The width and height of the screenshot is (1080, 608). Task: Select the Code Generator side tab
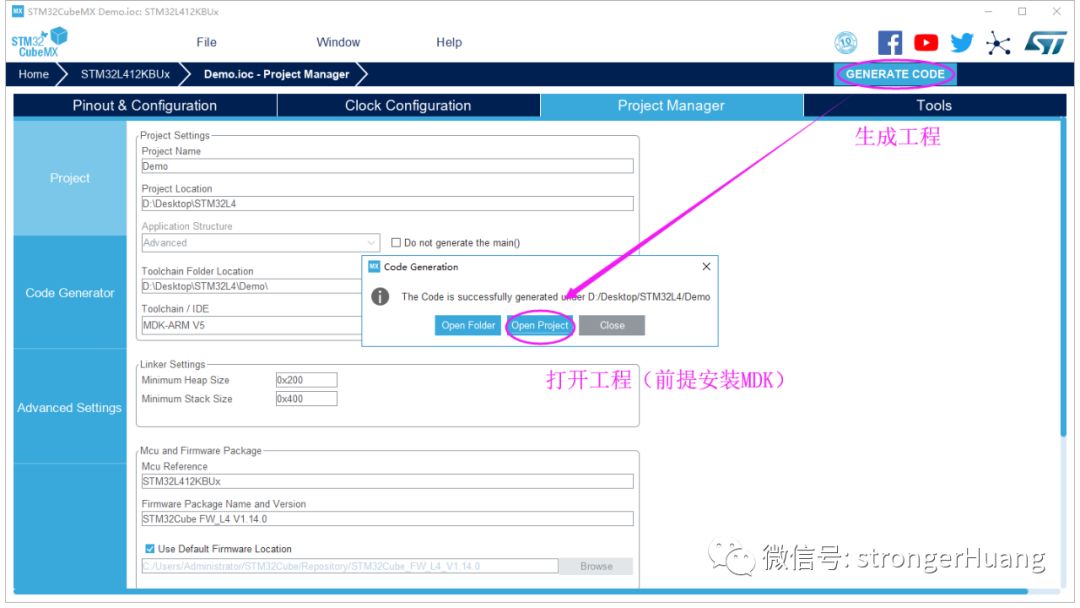[70, 293]
